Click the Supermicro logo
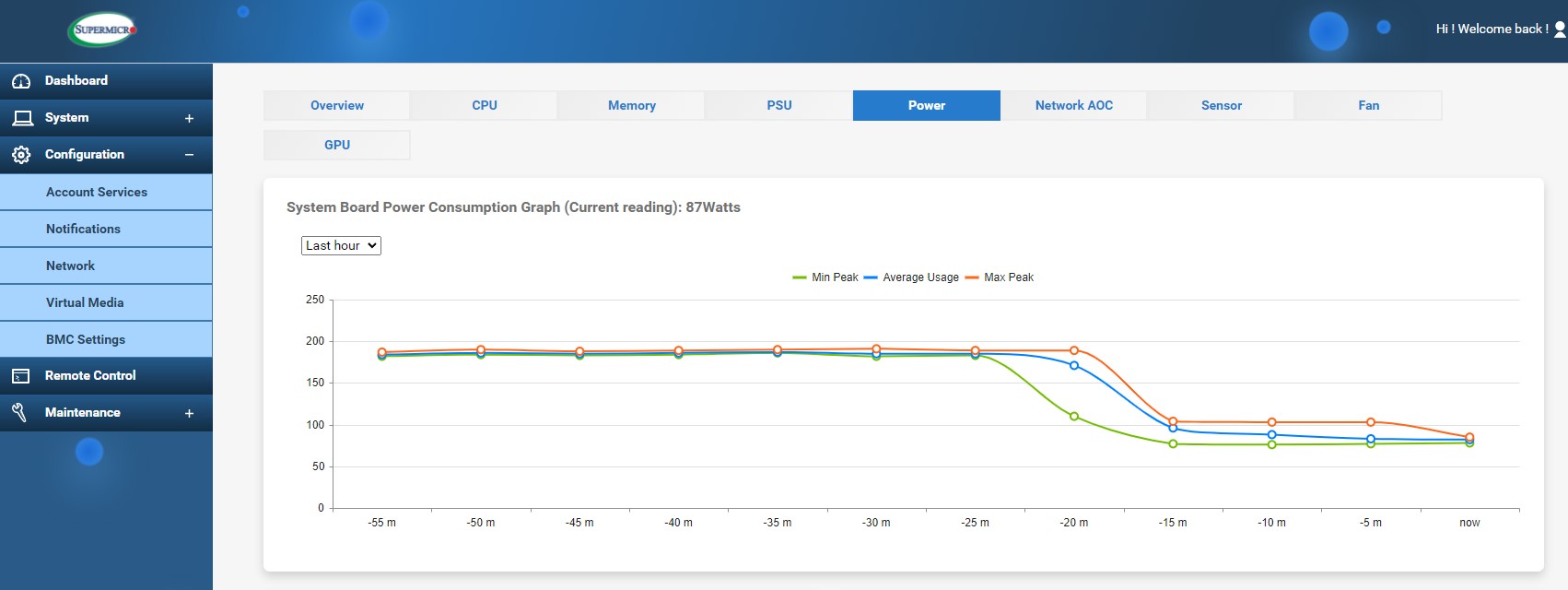The image size is (1568, 590). coord(102,29)
